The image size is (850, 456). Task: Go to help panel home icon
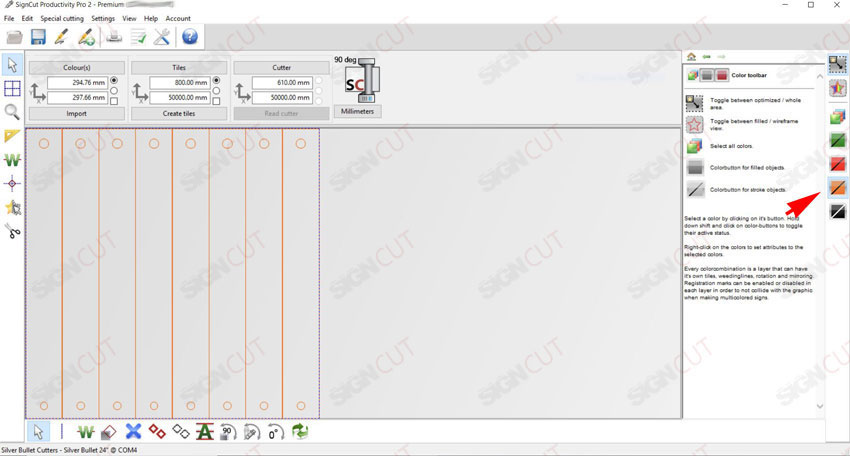[x=691, y=56]
